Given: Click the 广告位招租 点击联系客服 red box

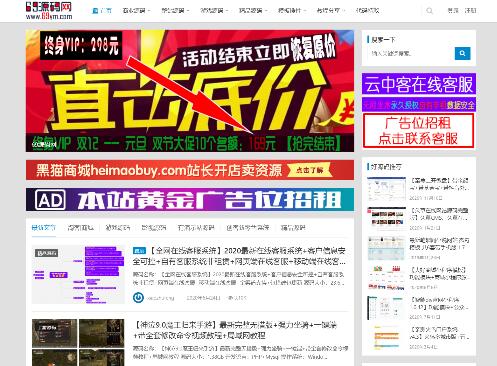Looking at the screenshot, I should click(x=419, y=130).
